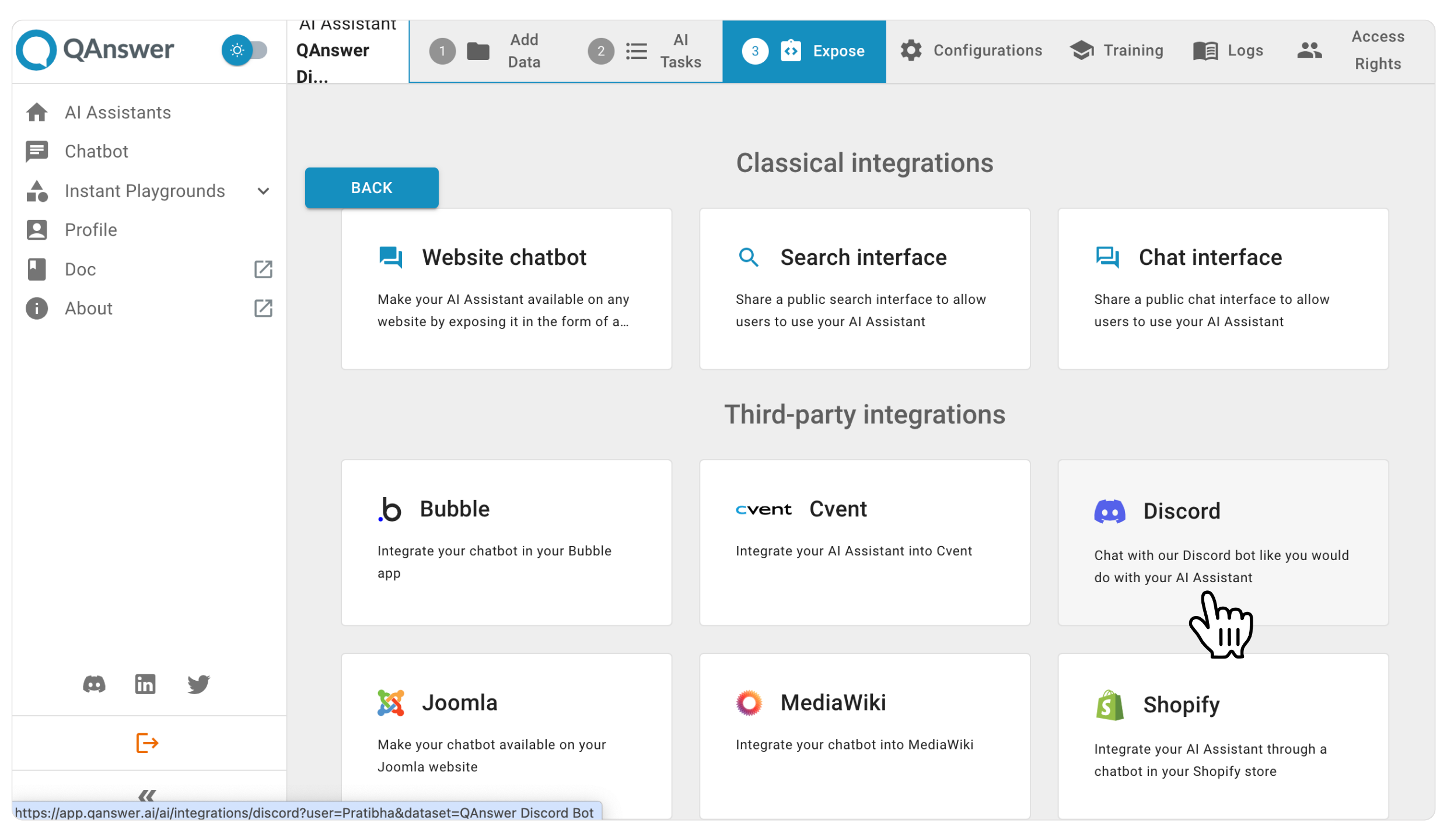Open Doc external link icon
The width and height of the screenshot is (1447, 840).
click(x=263, y=269)
